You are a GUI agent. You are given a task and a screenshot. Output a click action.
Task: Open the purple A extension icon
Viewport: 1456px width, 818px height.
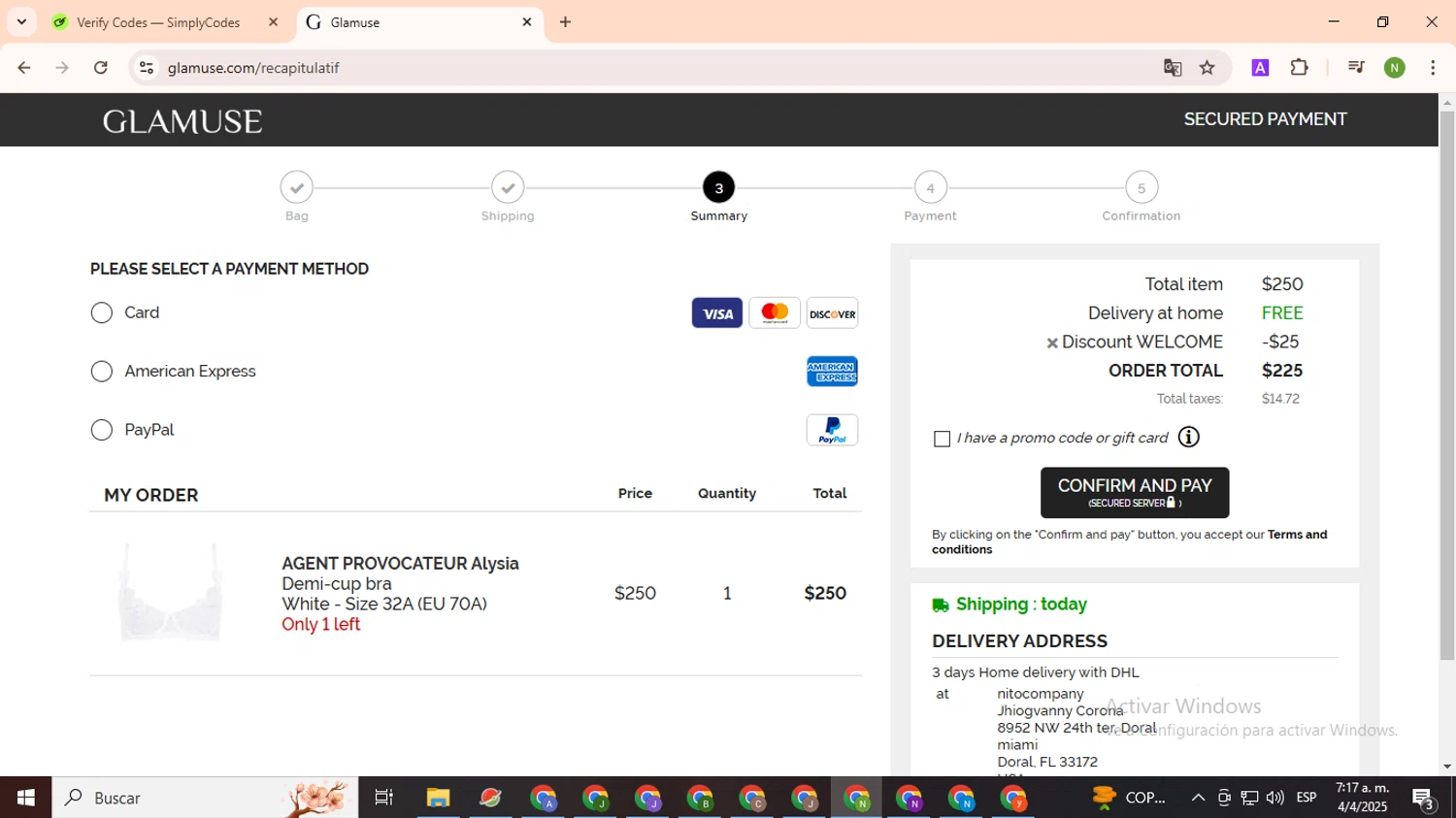click(x=1260, y=68)
